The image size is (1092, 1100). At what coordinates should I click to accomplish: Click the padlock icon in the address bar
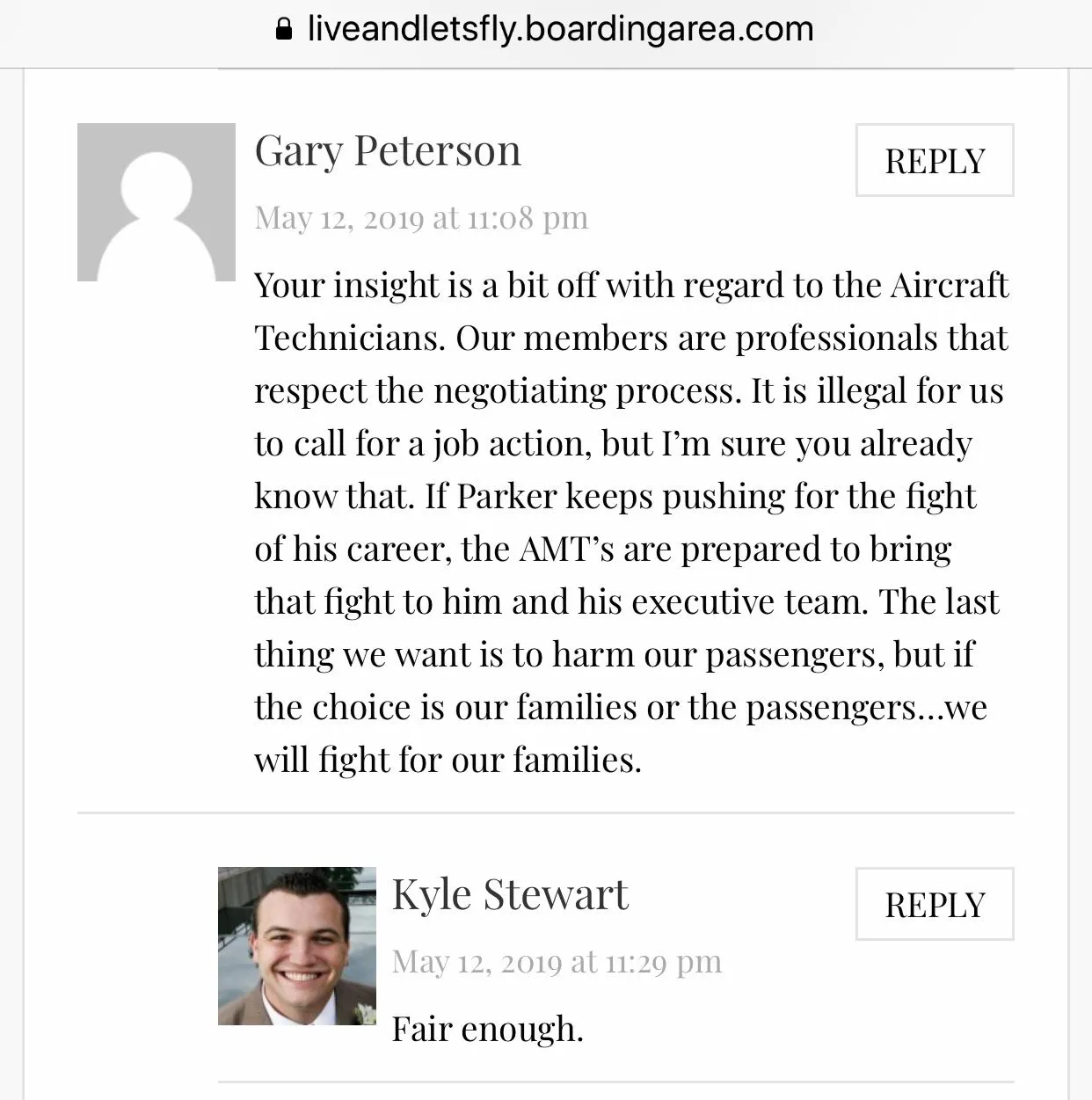[x=284, y=30]
